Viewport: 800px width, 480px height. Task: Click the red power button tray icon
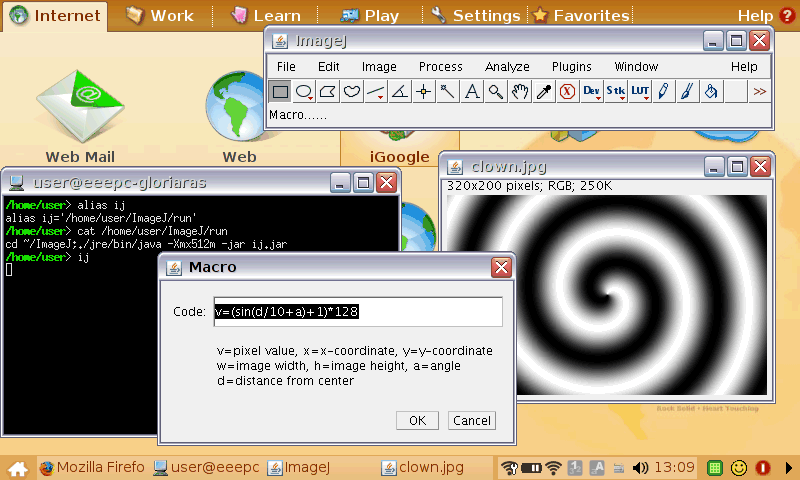(x=763, y=467)
